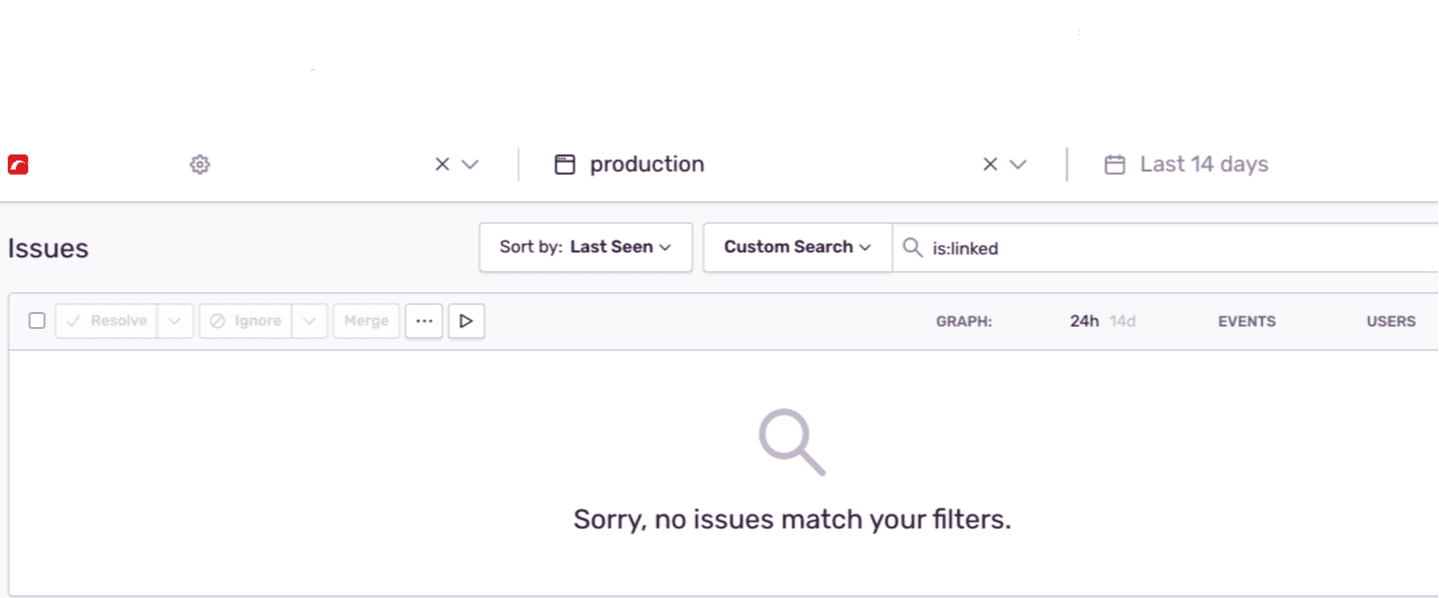Keep the graph on 24h
Viewport: 1439px width, 598px height.
(x=1084, y=321)
